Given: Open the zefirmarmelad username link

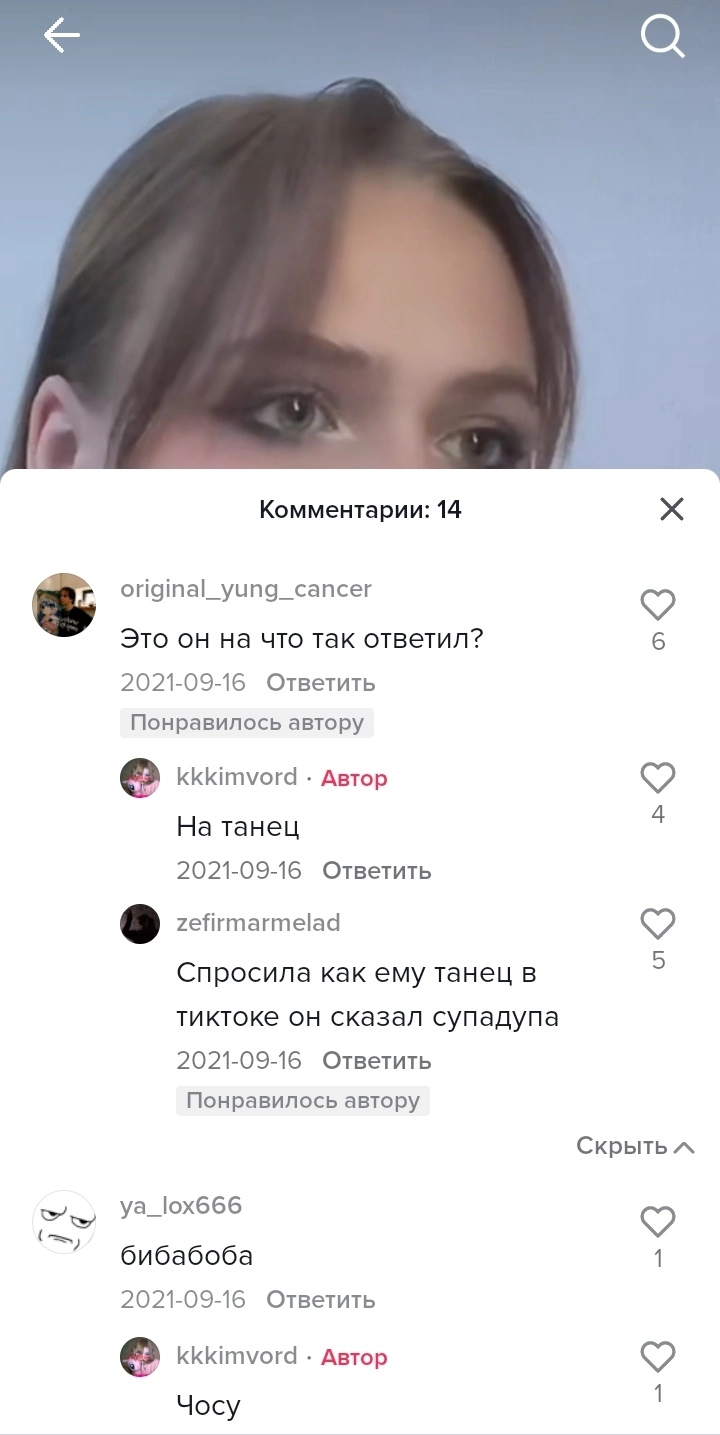Looking at the screenshot, I should tap(258, 923).
